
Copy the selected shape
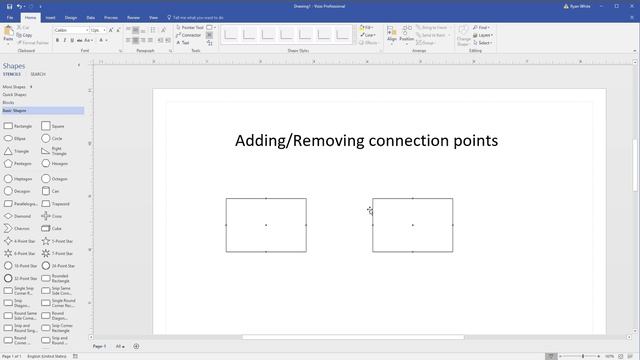point(24,35)
